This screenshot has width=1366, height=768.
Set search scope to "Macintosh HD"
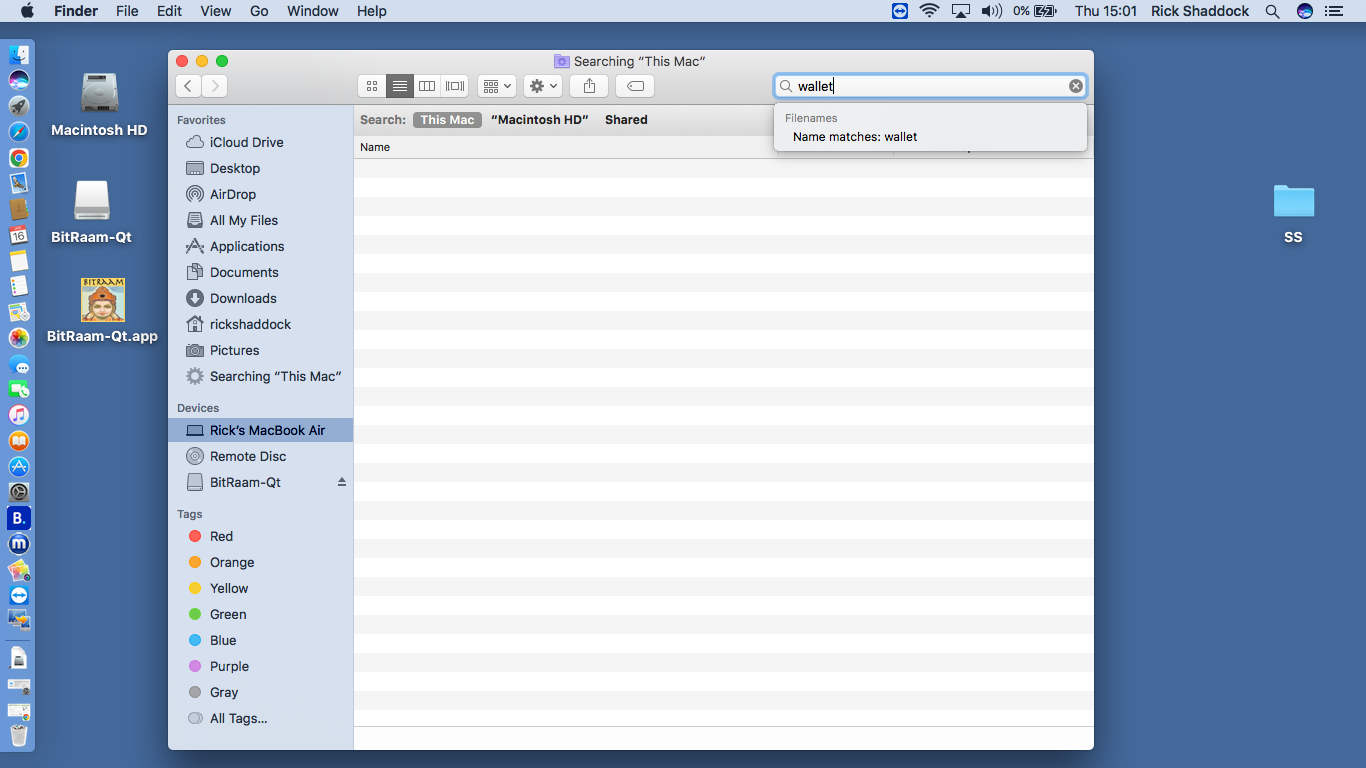[x=539, y=120]
